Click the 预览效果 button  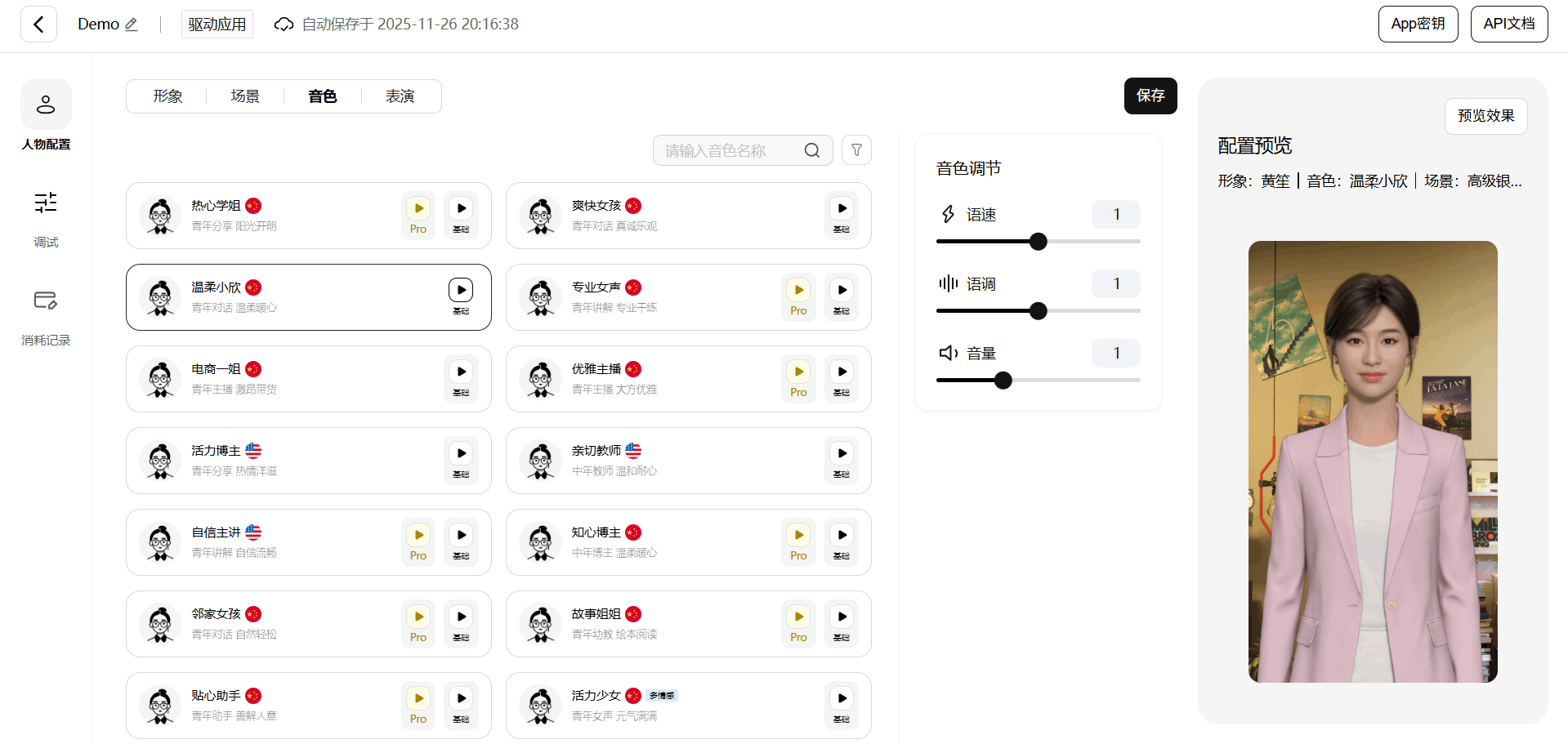pos(1486,116)
